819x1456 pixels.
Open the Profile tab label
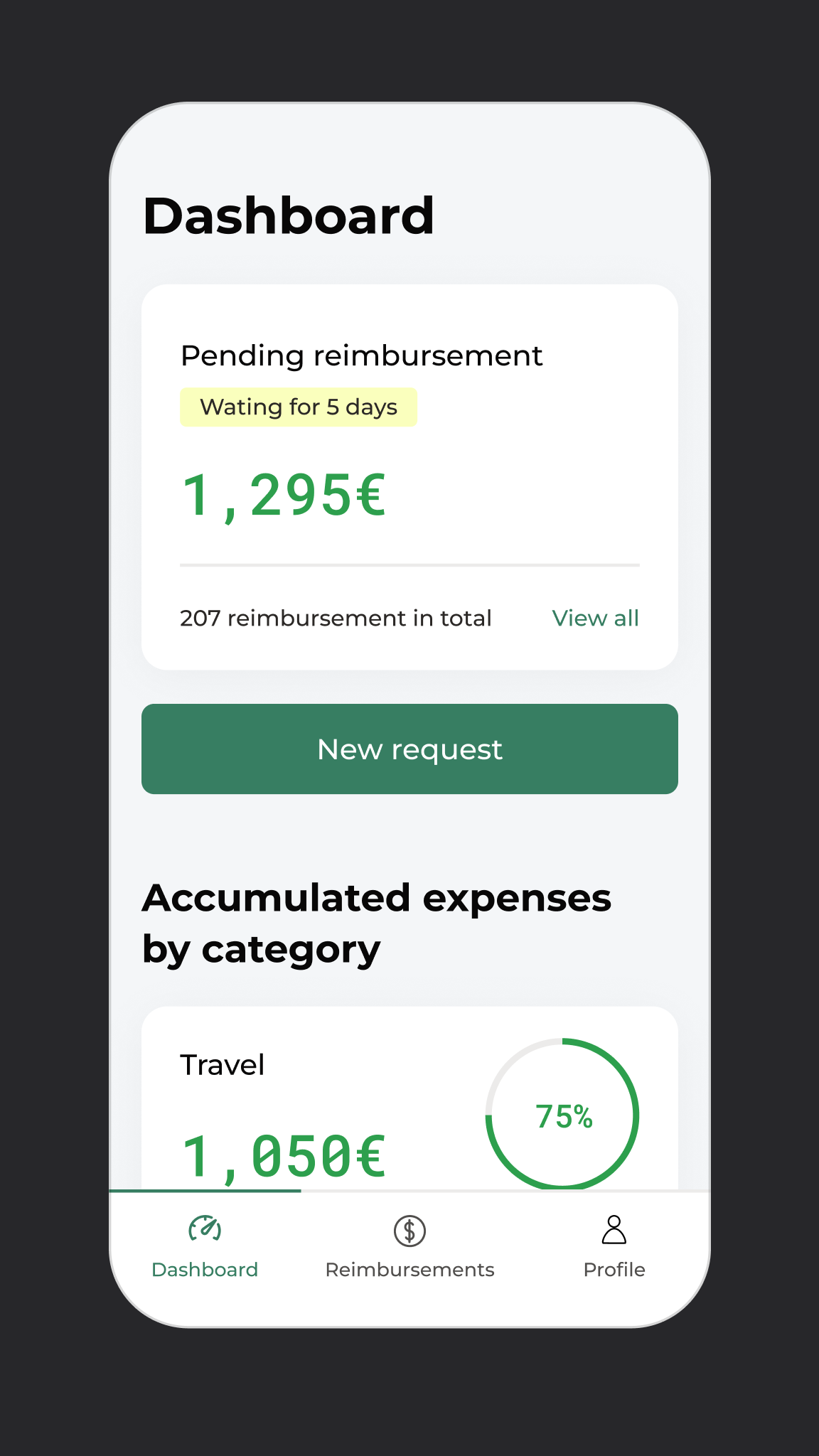[x=614, y=1270]
